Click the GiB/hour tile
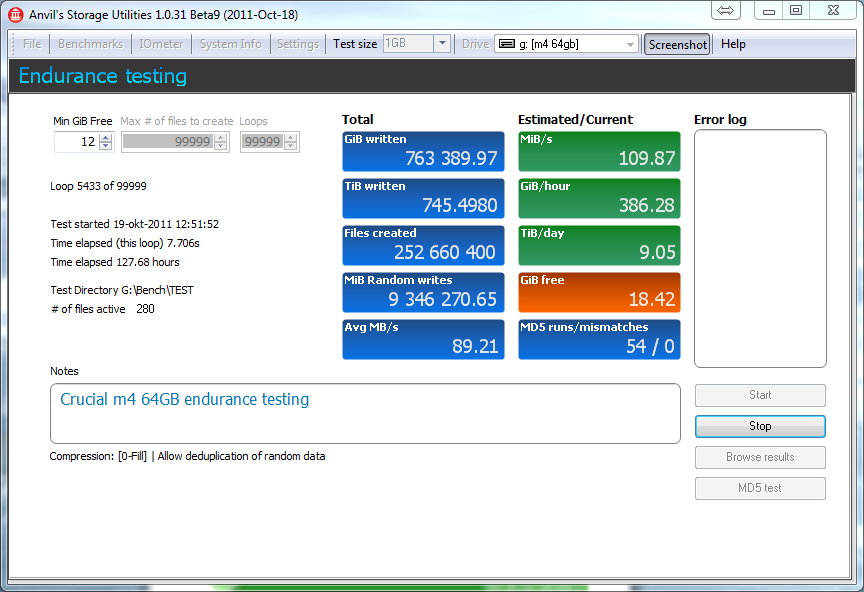864x592 pixels. pos(600,198)
